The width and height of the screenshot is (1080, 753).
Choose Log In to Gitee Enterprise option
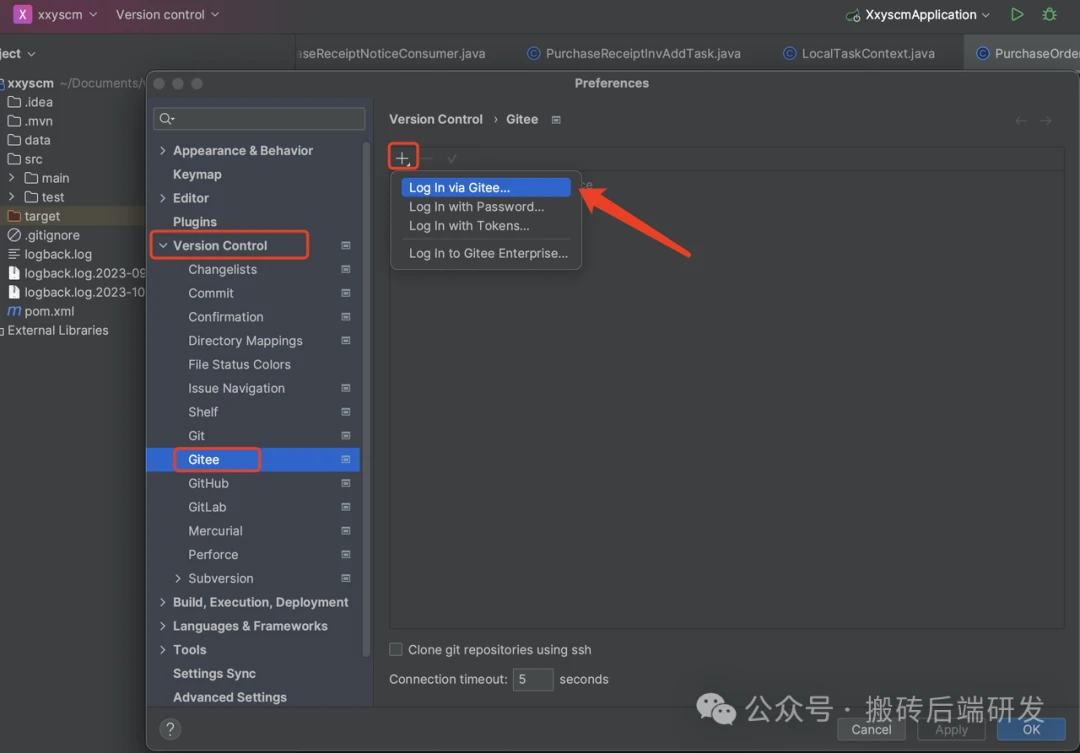pyautogui.click(x=486, y=253)
